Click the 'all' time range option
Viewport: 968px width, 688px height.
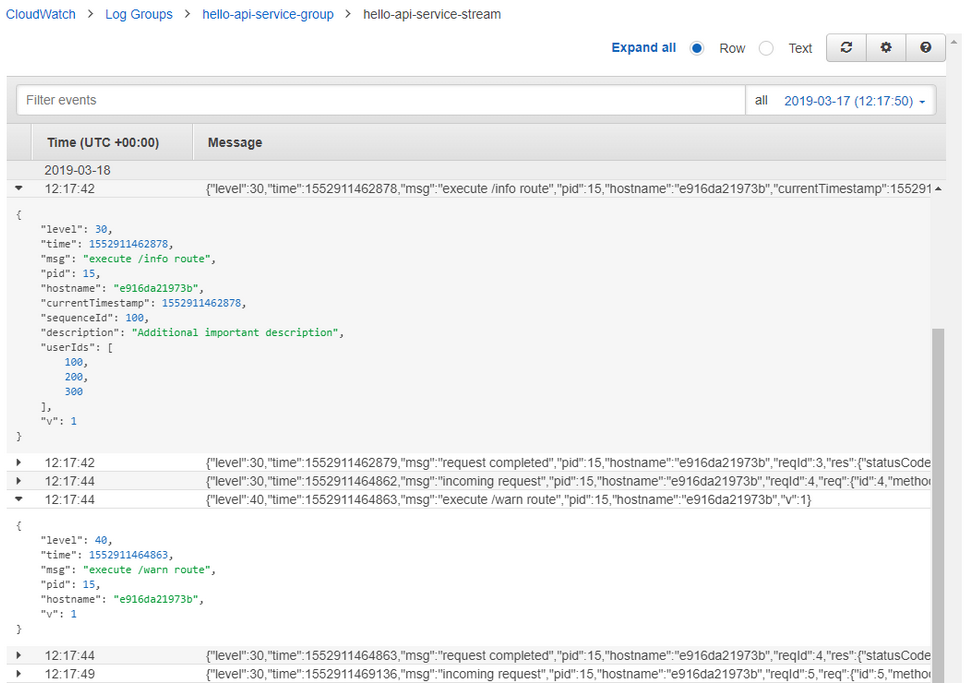click(761, 101)
